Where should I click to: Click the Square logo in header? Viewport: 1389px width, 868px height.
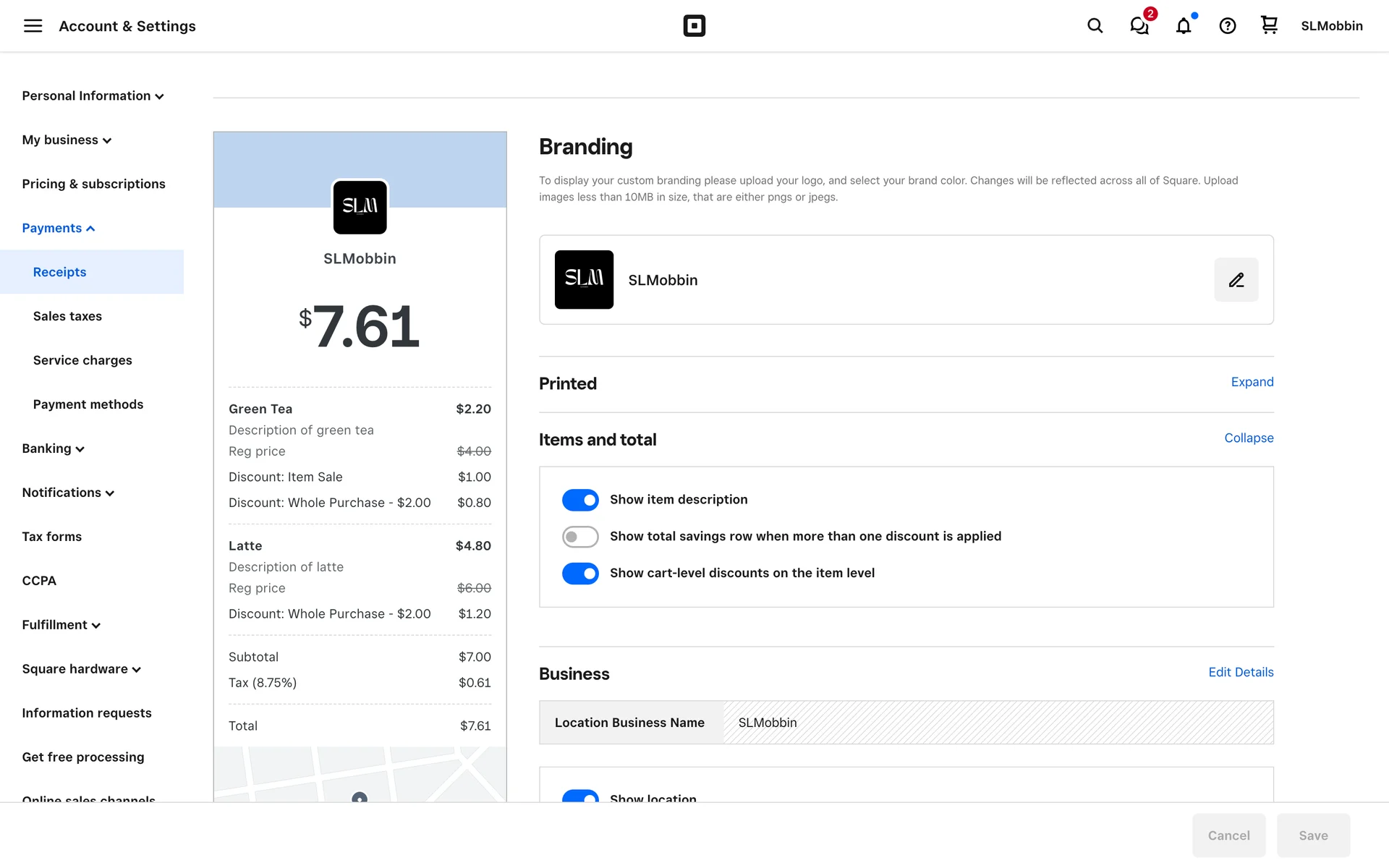(694, 26)
